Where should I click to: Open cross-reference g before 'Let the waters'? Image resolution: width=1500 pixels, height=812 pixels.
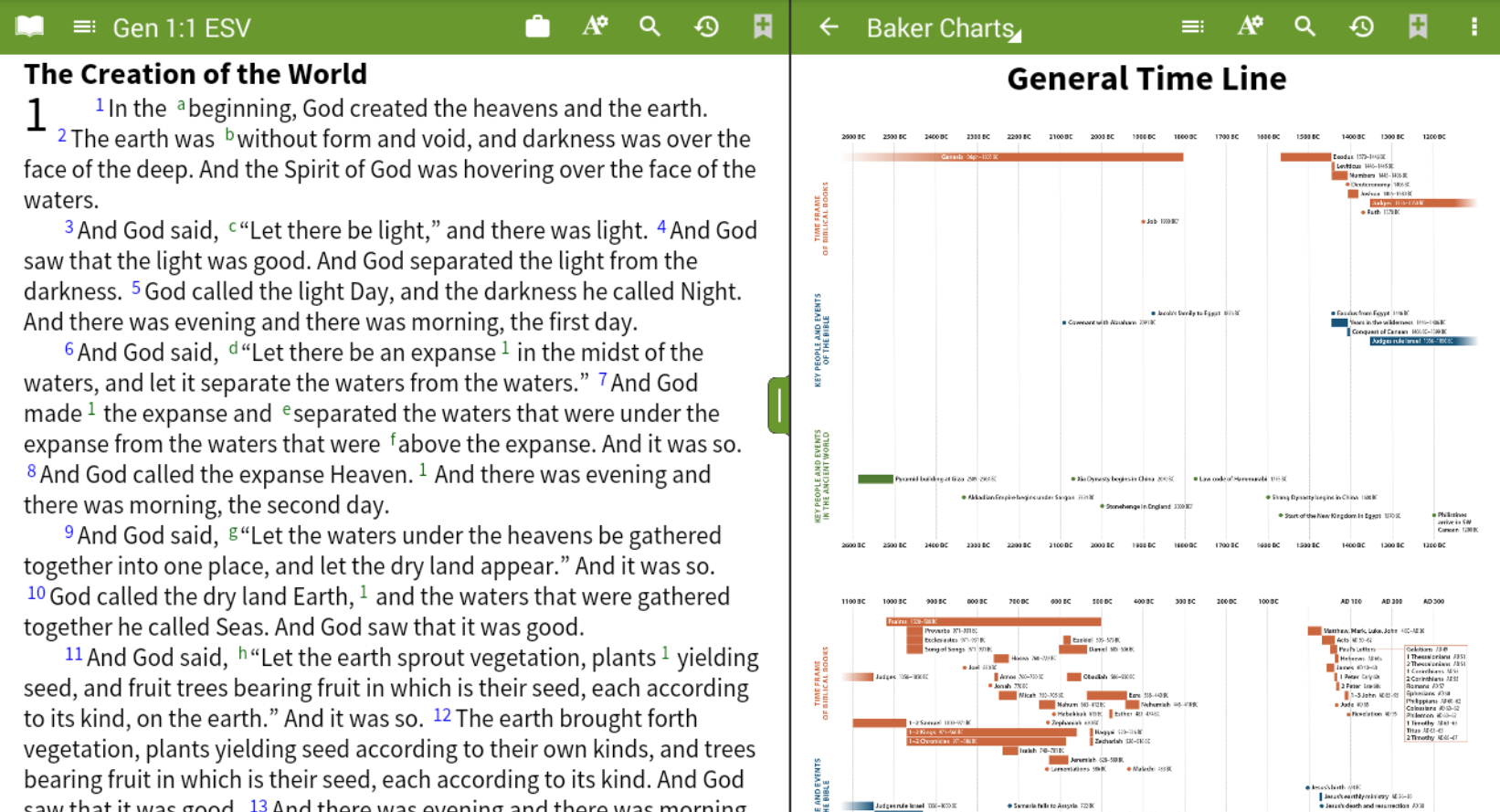pos(233,533)
